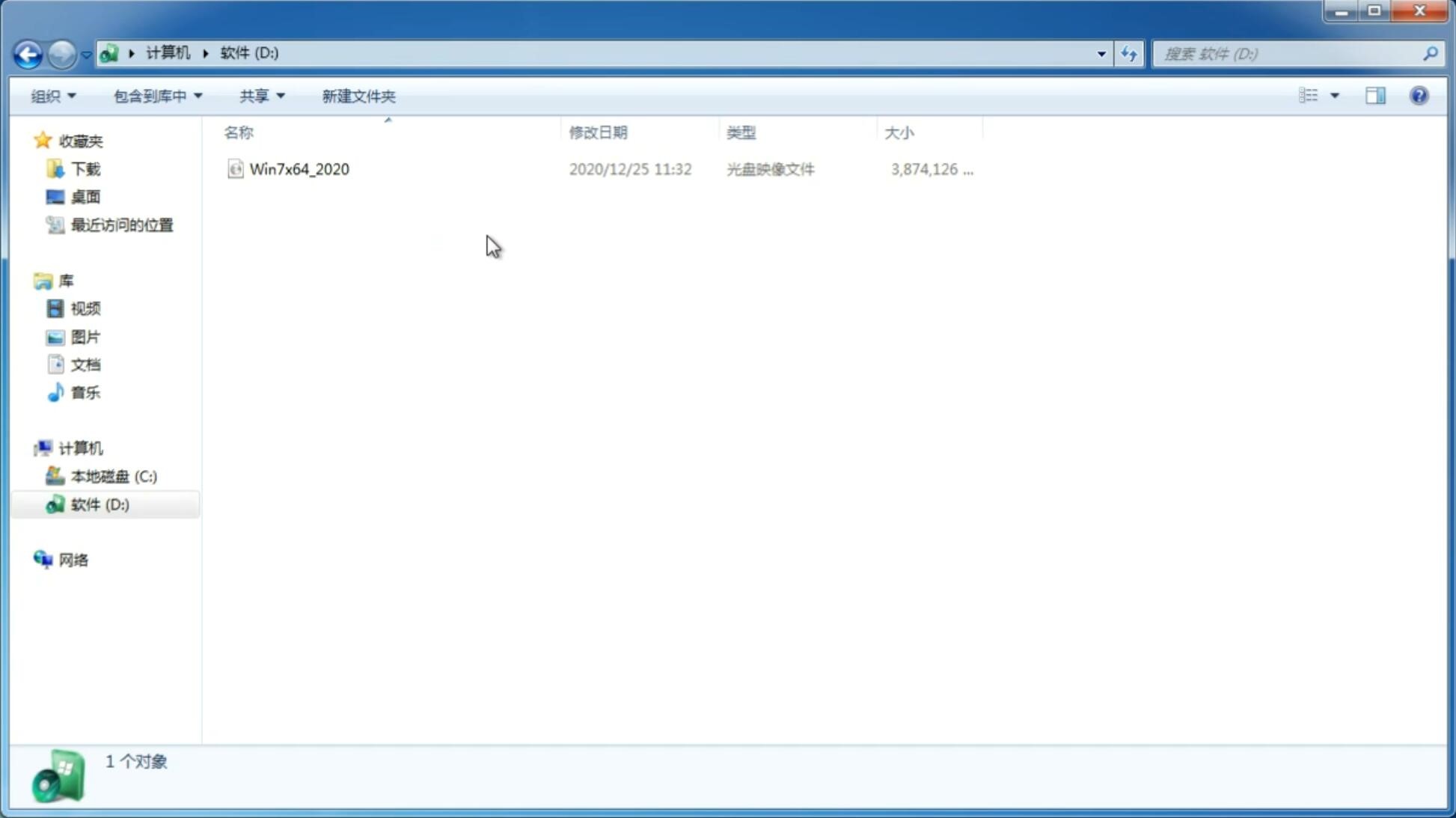The image size is (1456, 818).
Task: Click 新建文件夹 button
Action: [x=358, y=95]
